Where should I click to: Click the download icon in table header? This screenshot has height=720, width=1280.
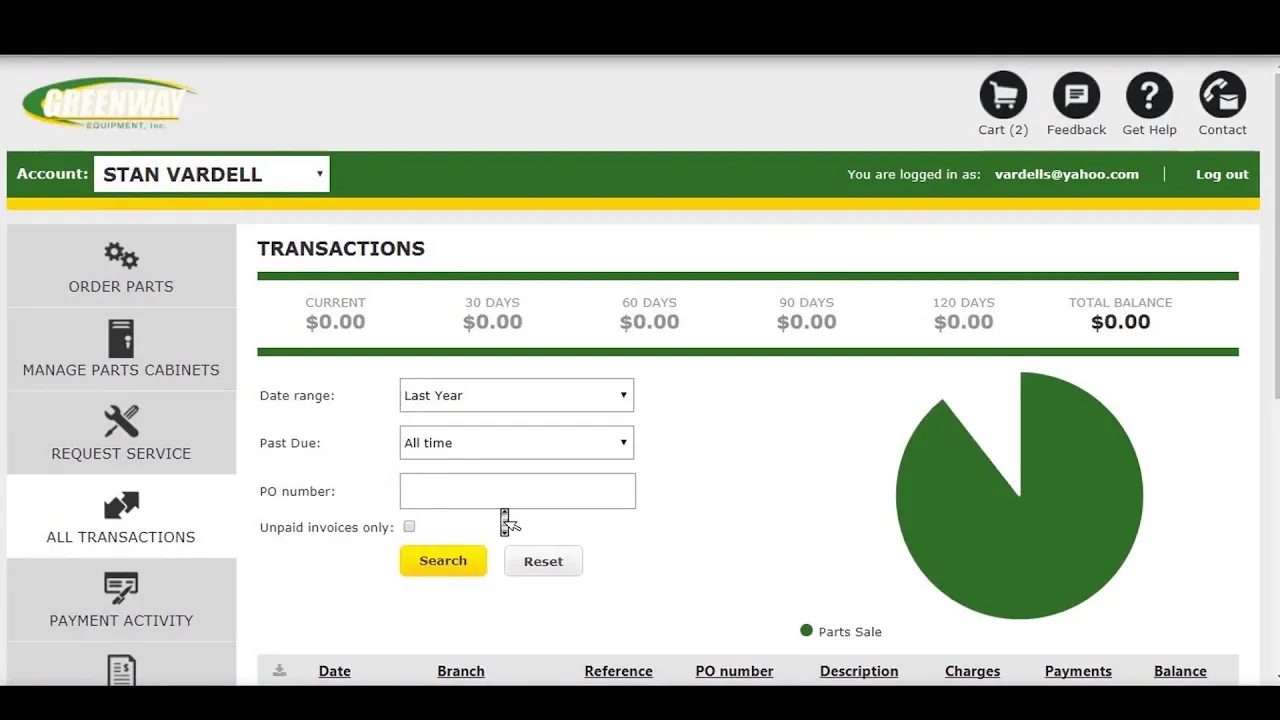[279, 671]
